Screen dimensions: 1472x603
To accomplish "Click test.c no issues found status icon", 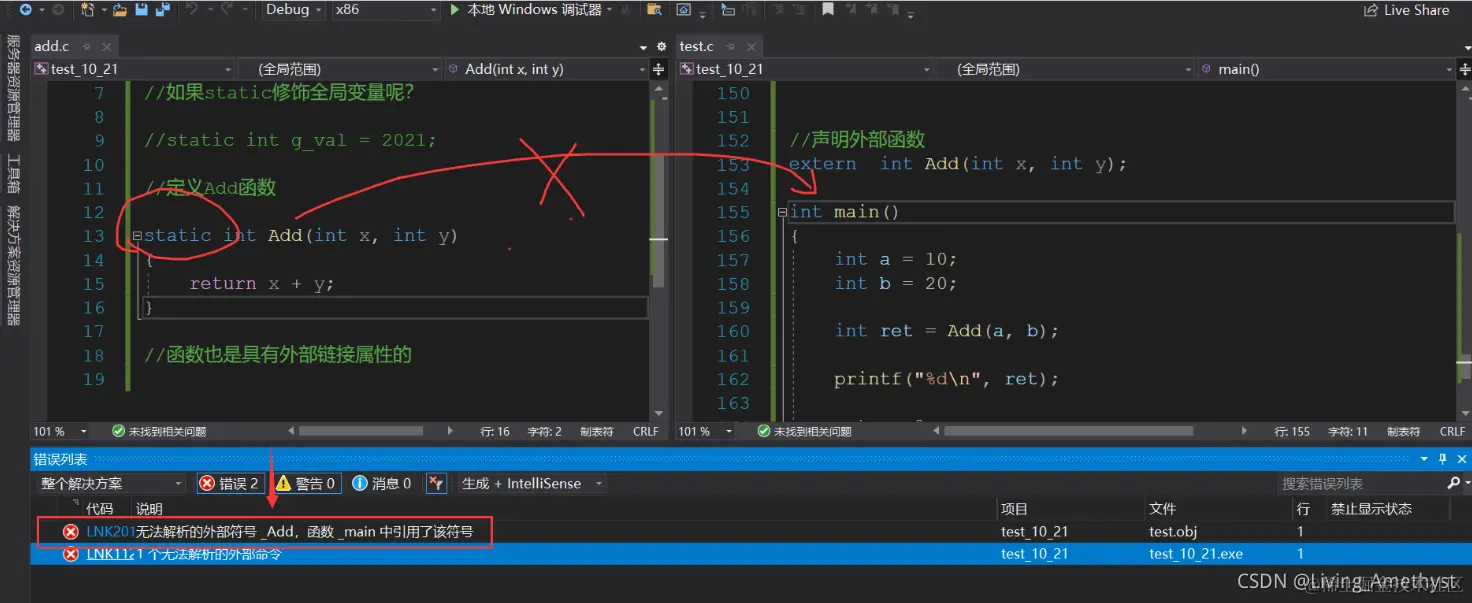I will point(764,431).
